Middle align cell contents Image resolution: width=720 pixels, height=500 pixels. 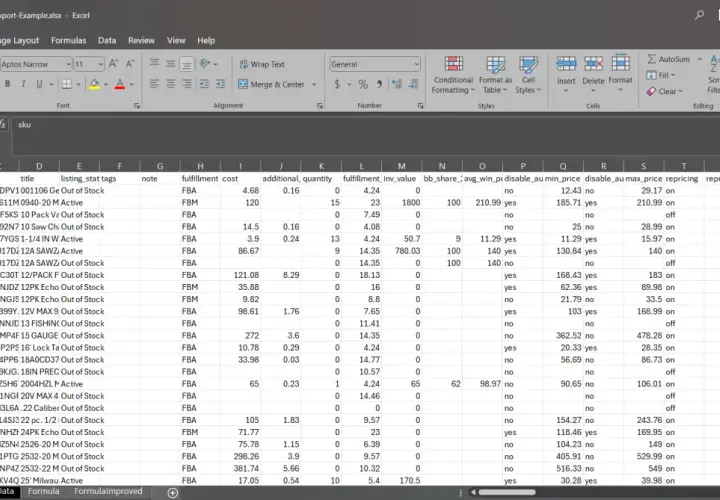coord(170,63)
